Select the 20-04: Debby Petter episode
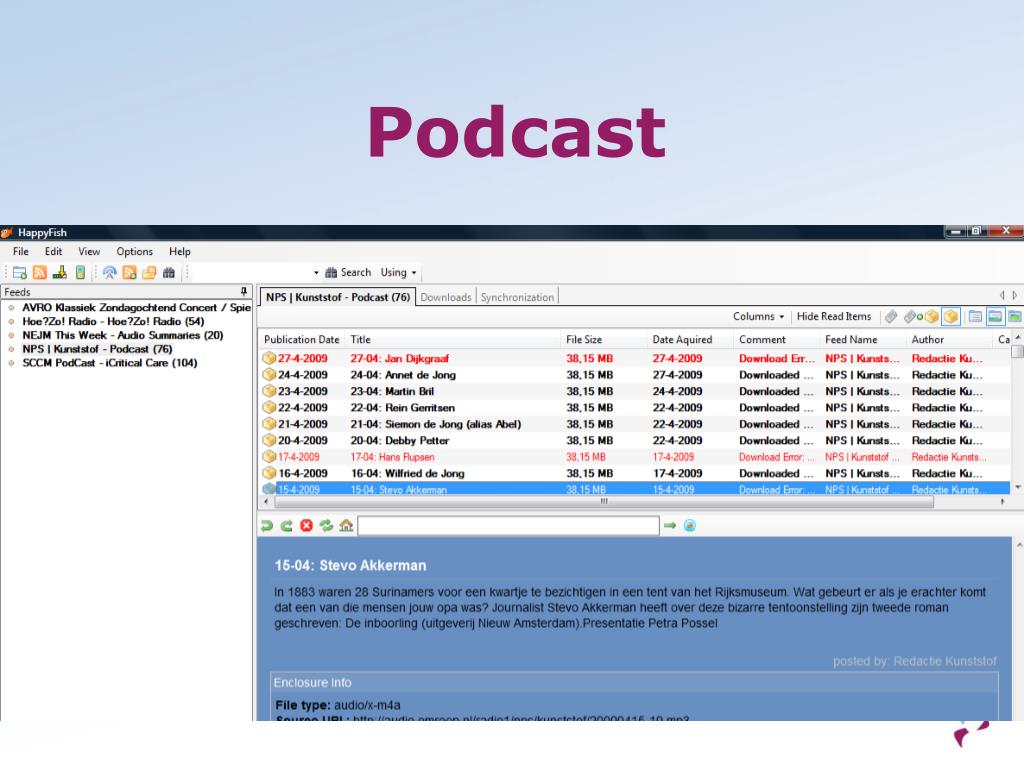1024x768 pixels. [x=635, y=440]
